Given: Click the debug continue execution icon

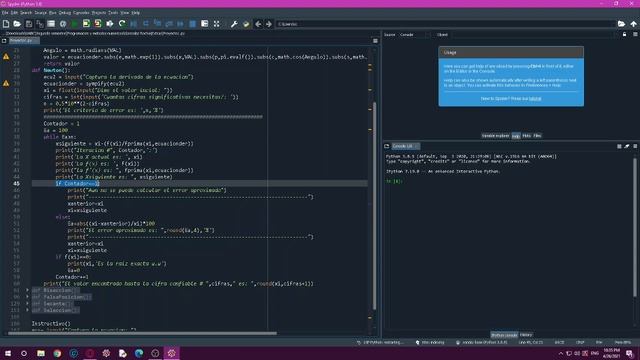Looking at the screenshot, I should coord(180,24).
